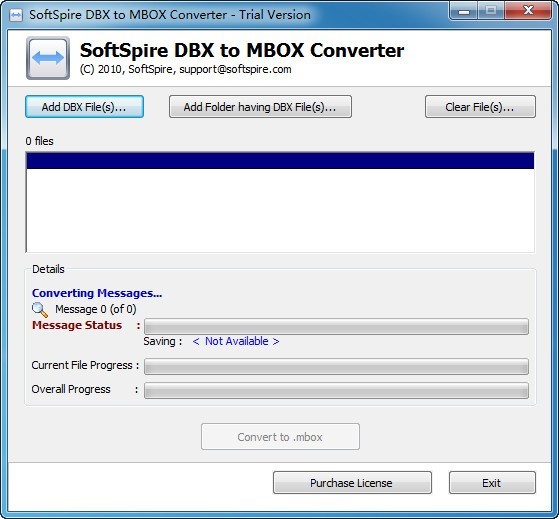Select the highlighted blue row in file list
Image resolution: width=559 pixels, height=519 pixels.
click(280, 160)
